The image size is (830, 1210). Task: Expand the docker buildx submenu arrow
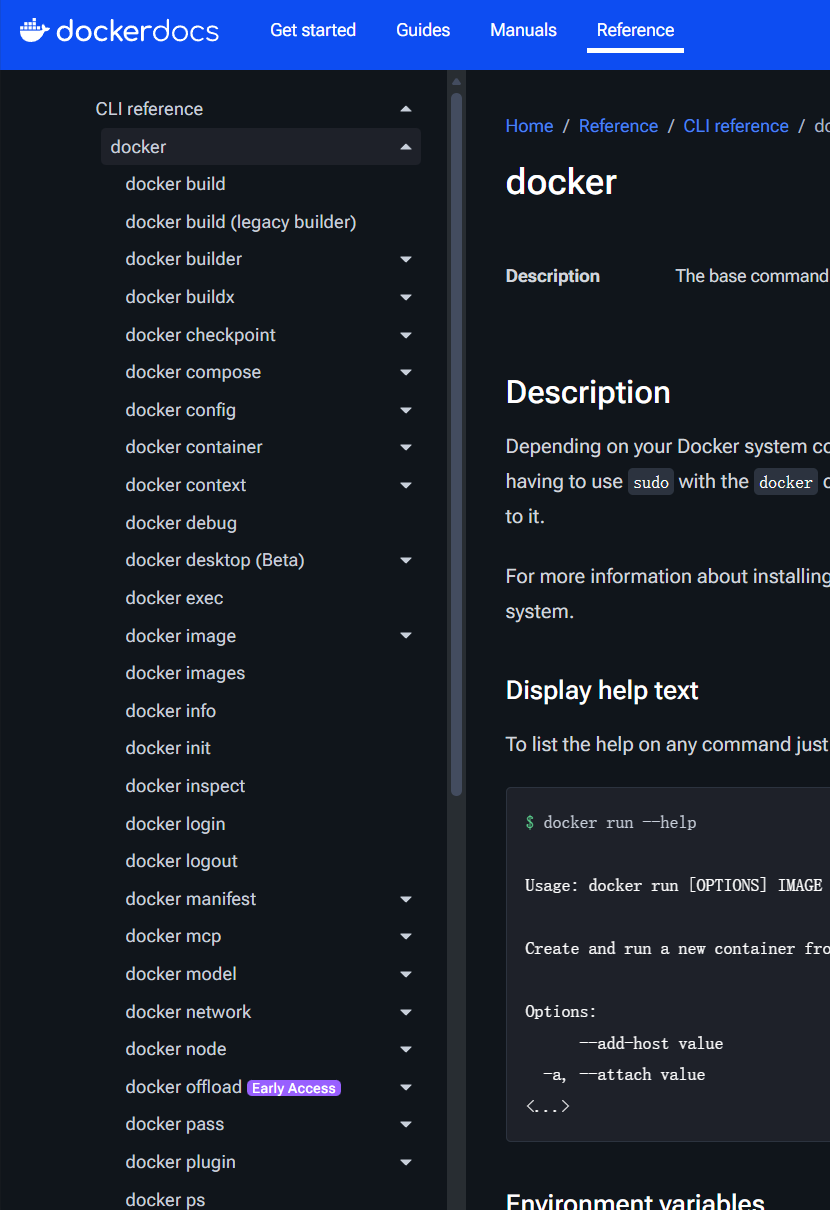[x=406, y=297]
